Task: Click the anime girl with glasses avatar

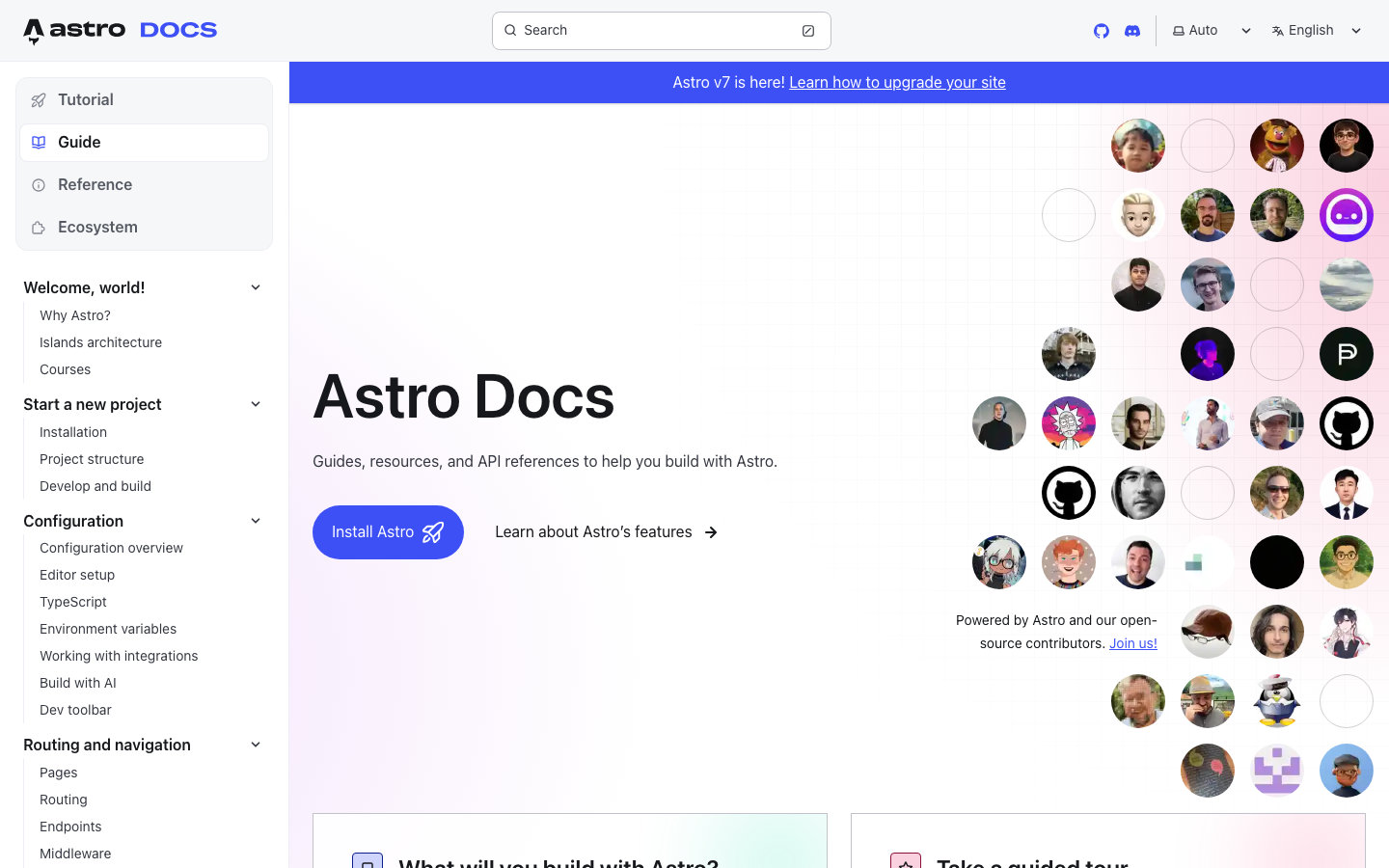Action: point(999,562)
